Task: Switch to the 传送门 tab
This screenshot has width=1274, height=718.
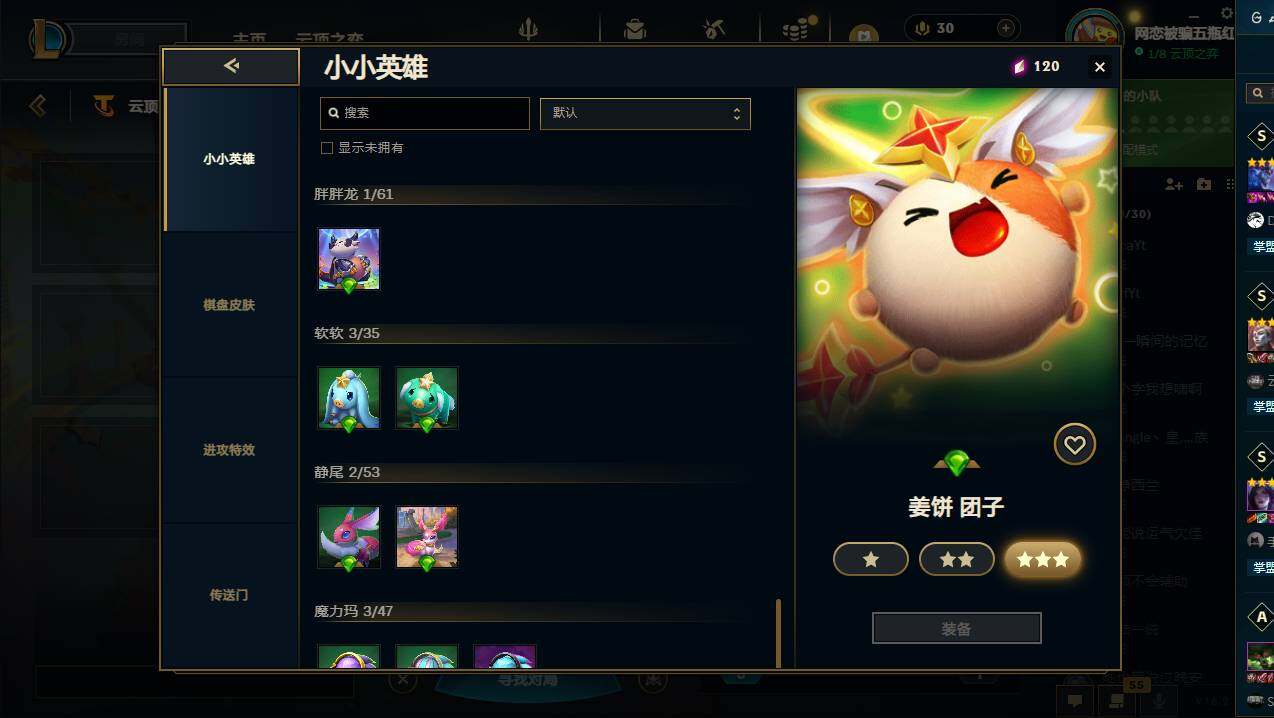Action: [229, 595]
